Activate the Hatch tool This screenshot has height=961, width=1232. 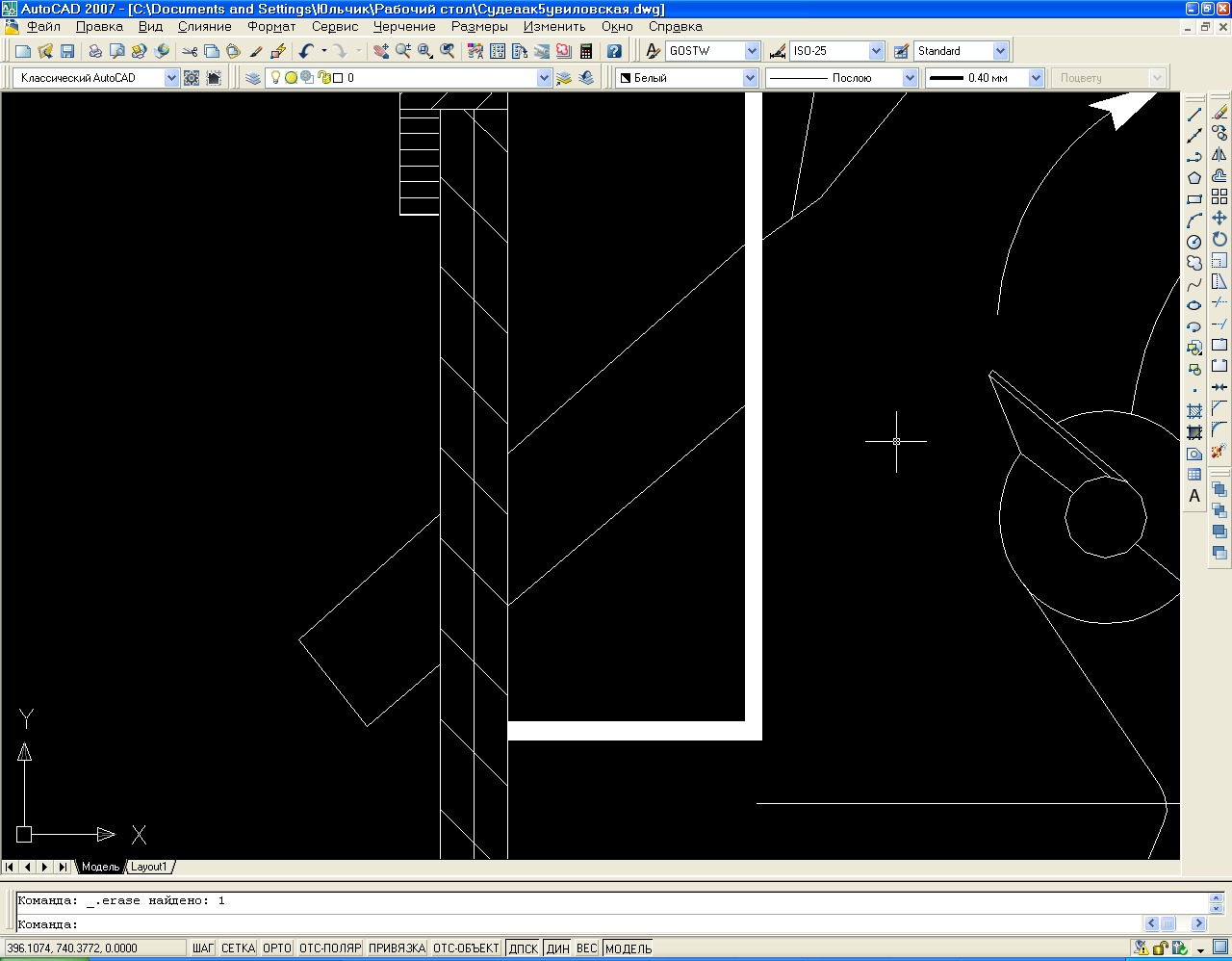pos(1194,411)
